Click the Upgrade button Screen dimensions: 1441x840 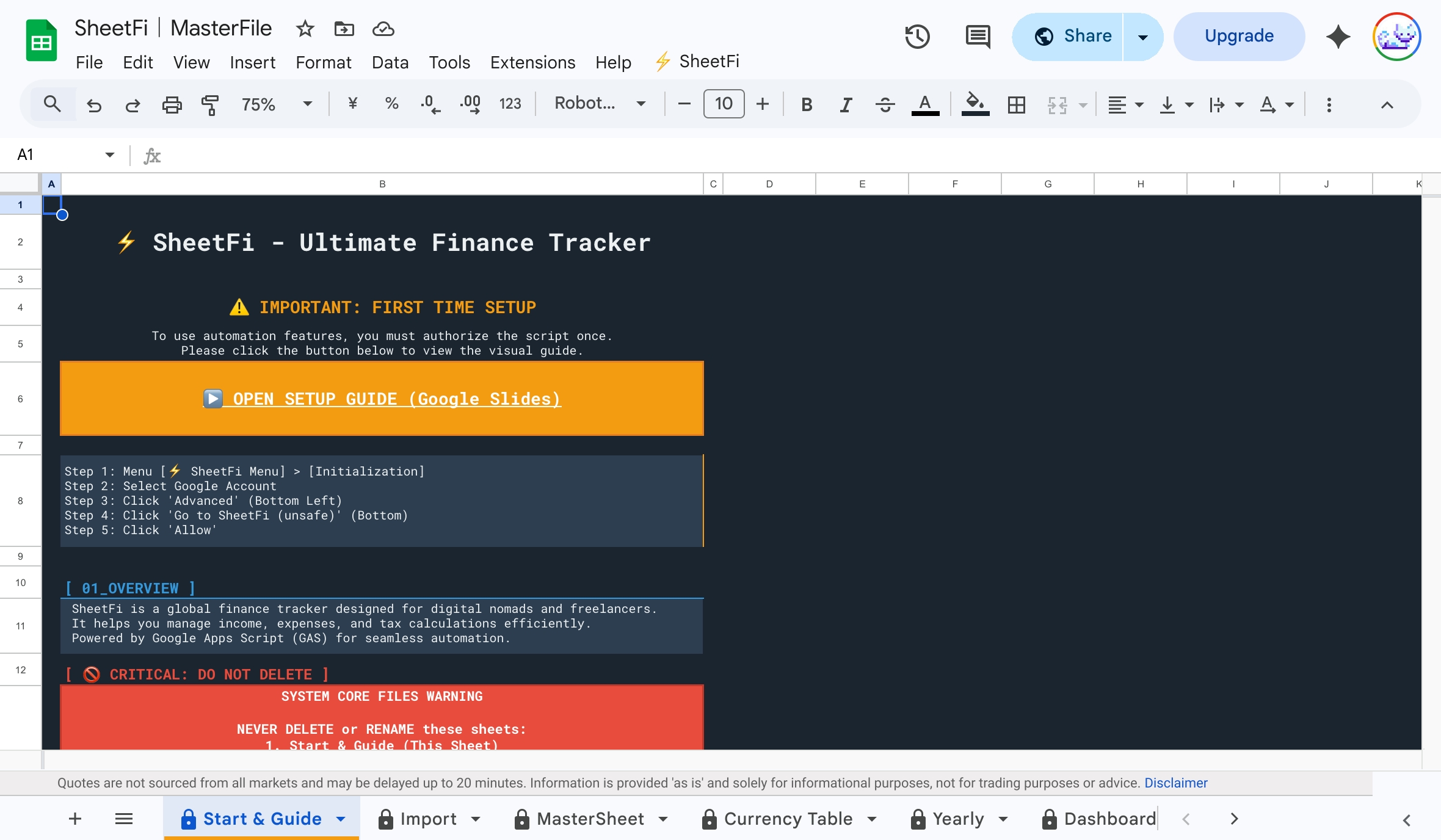pos(1239,36)
